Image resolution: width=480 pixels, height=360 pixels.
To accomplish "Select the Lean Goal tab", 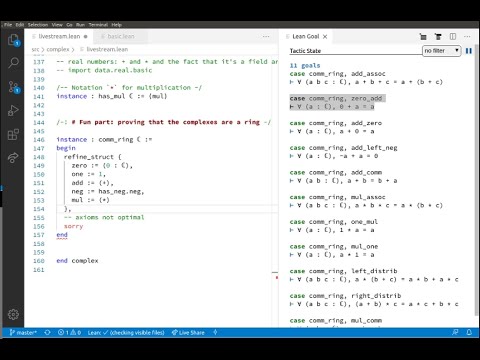I will (x=306, y=36).
